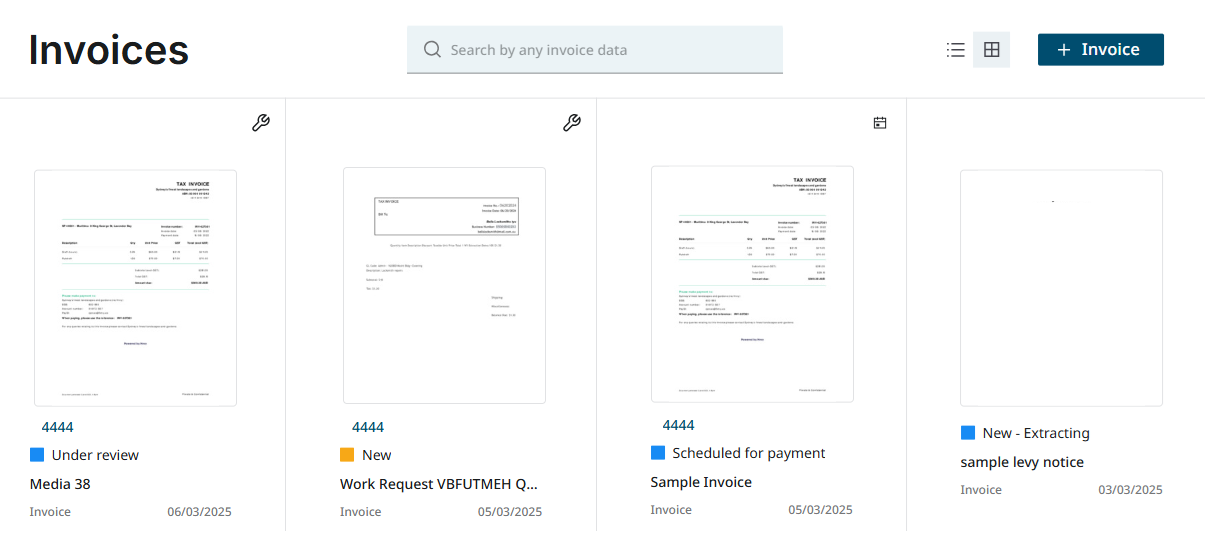Viewport: 1205px width, 539px height.
Task: Click calendar icon on Sample Invoice card
Action: 880,123
